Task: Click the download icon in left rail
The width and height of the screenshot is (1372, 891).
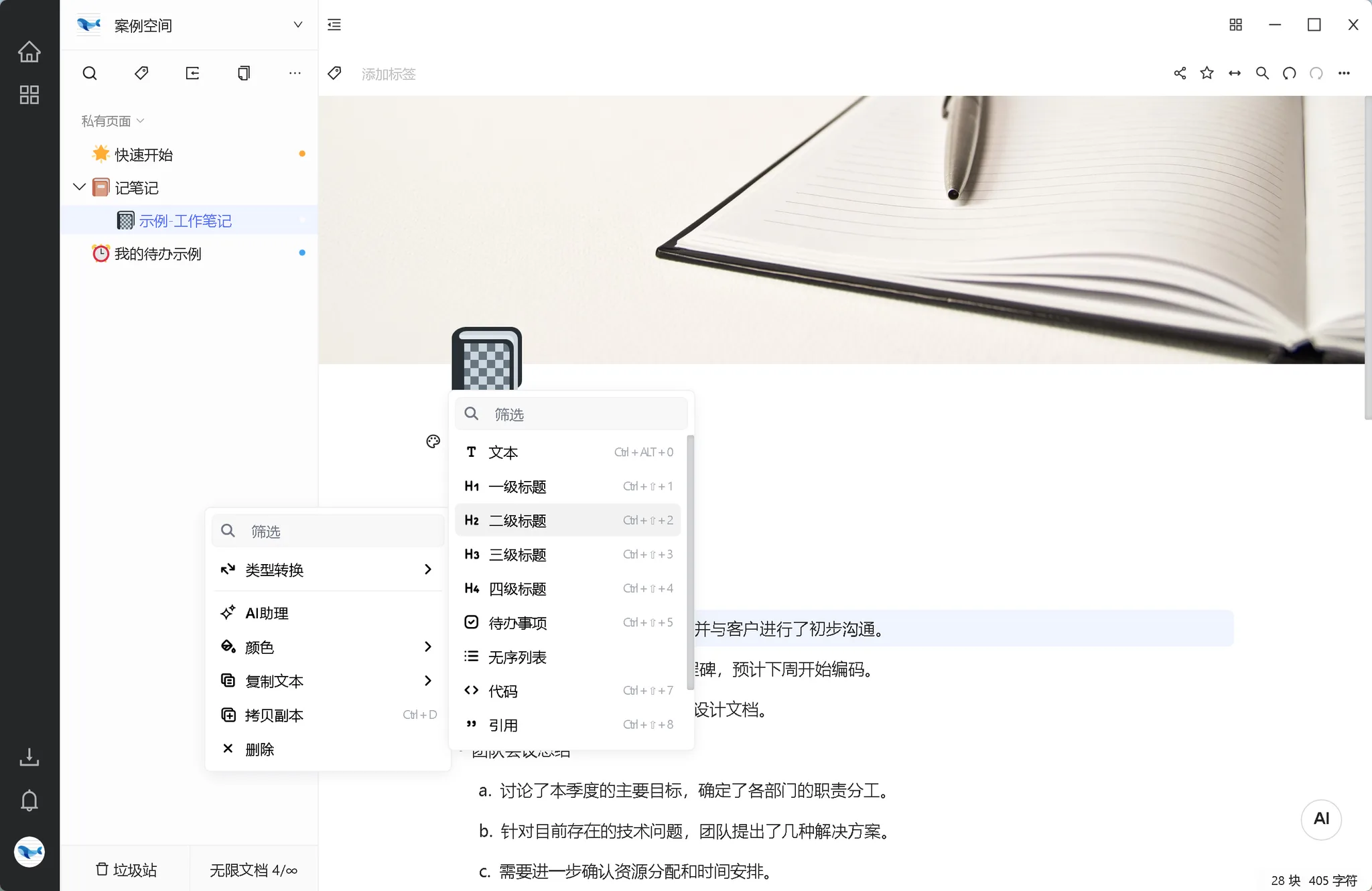Action: coord(29,757)
